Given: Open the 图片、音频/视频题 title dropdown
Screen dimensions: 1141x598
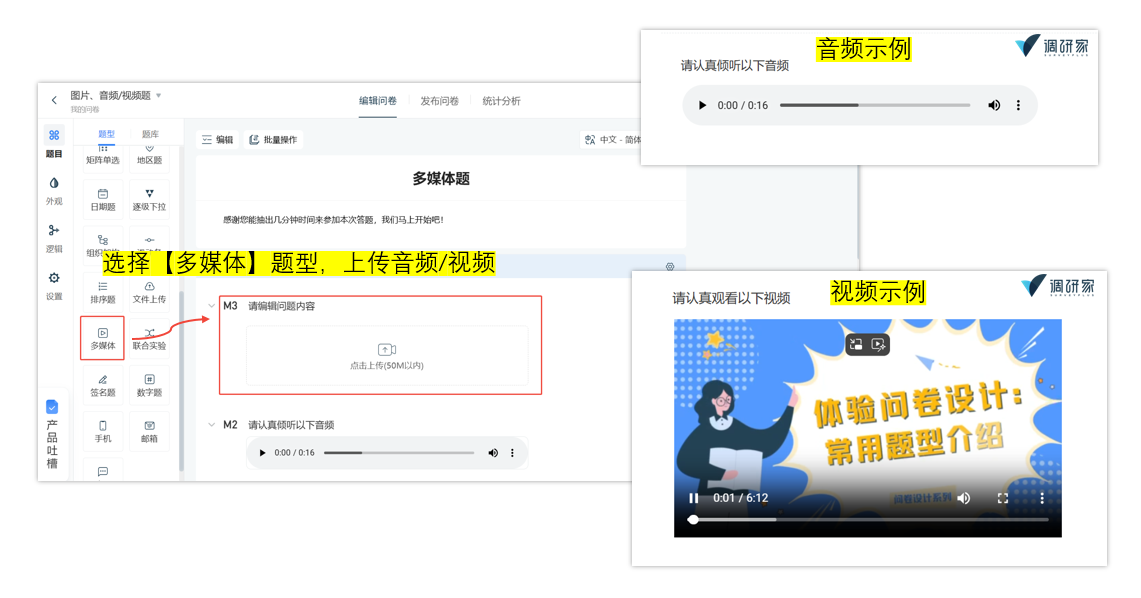Looking at the screenshot, I should 159,95.
